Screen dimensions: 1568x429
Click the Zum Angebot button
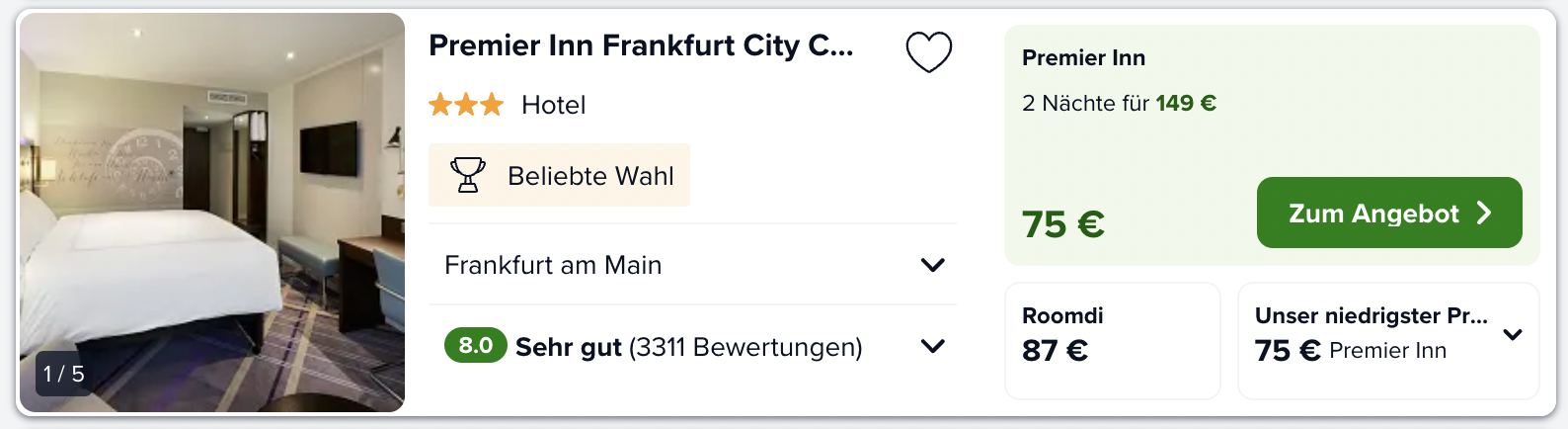(x=1389, y=213)
